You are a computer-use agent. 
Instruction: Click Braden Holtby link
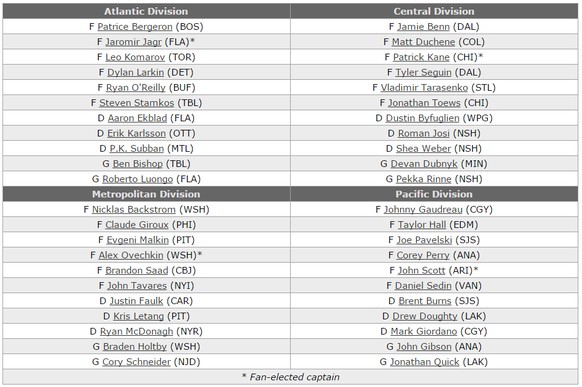[x=135, y=347]
